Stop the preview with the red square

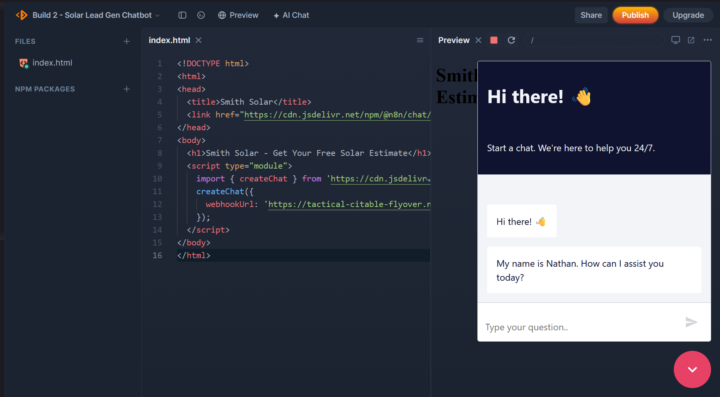[494, 40]
